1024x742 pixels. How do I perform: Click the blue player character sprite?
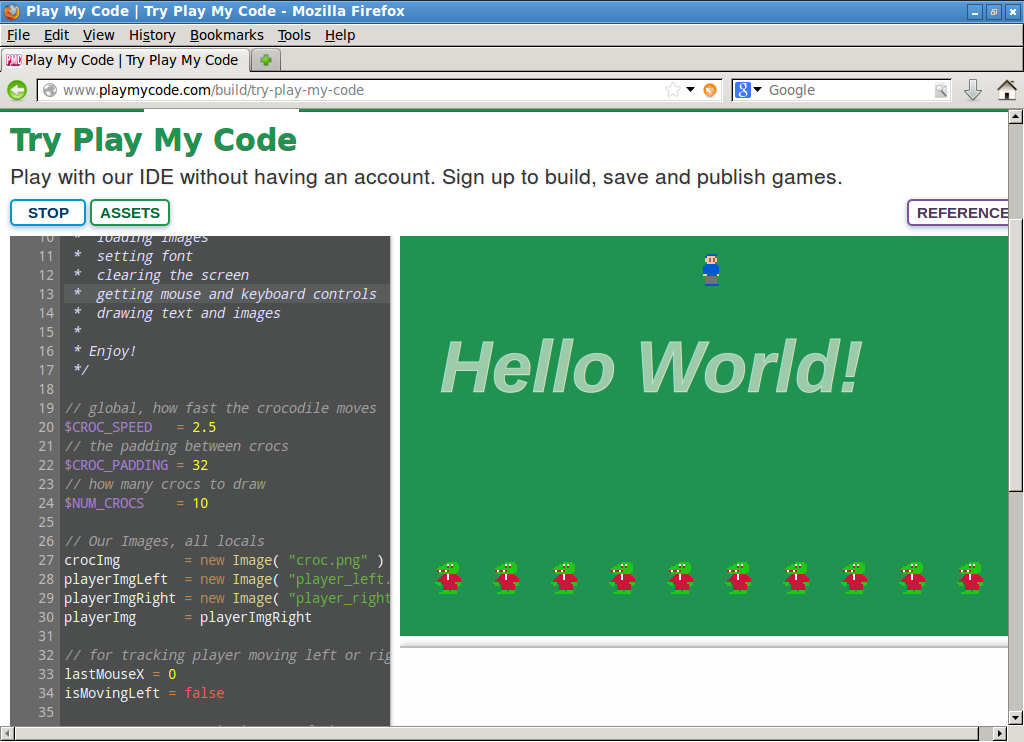711,270
